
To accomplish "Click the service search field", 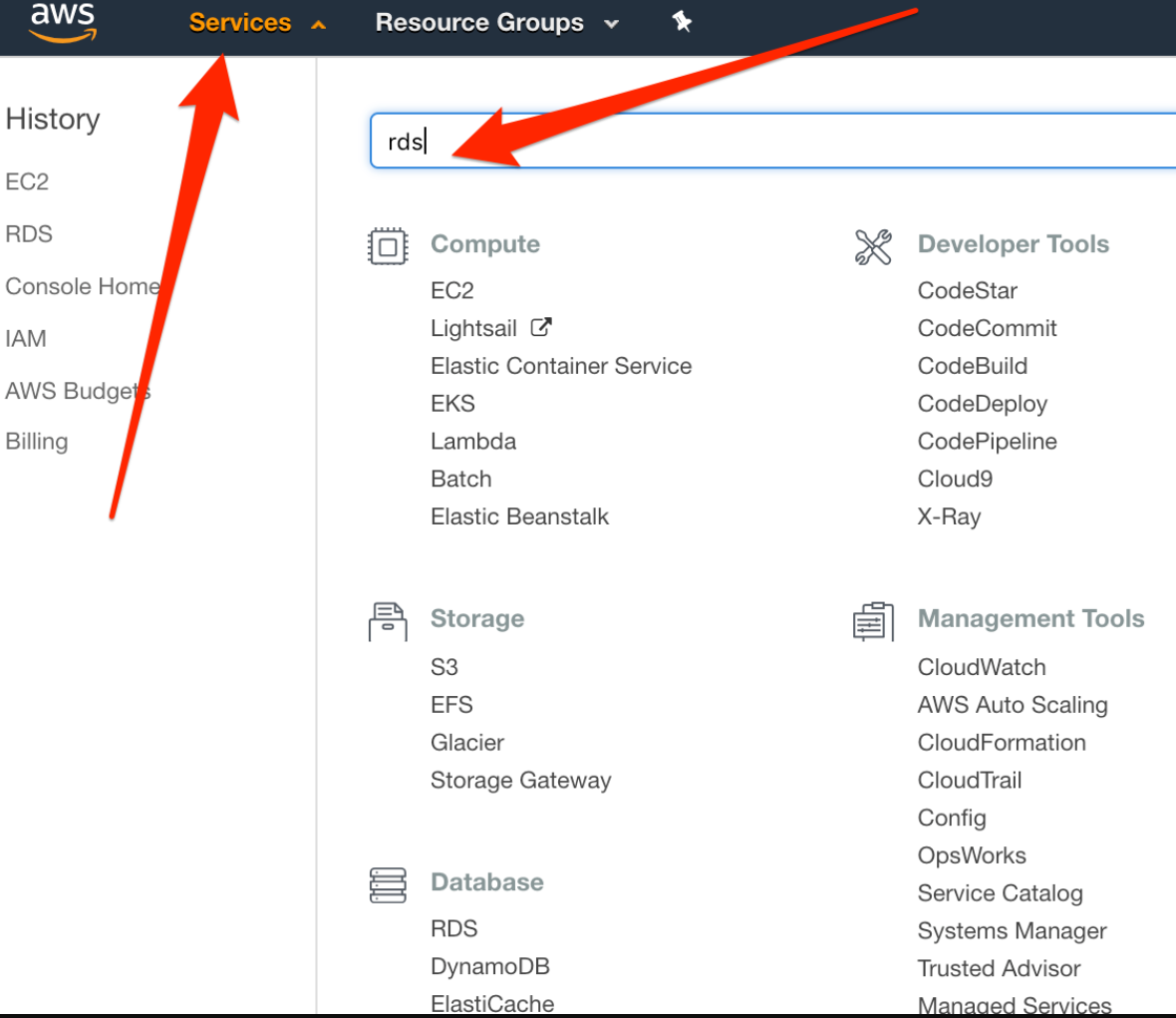I will [x=772, y=141].
